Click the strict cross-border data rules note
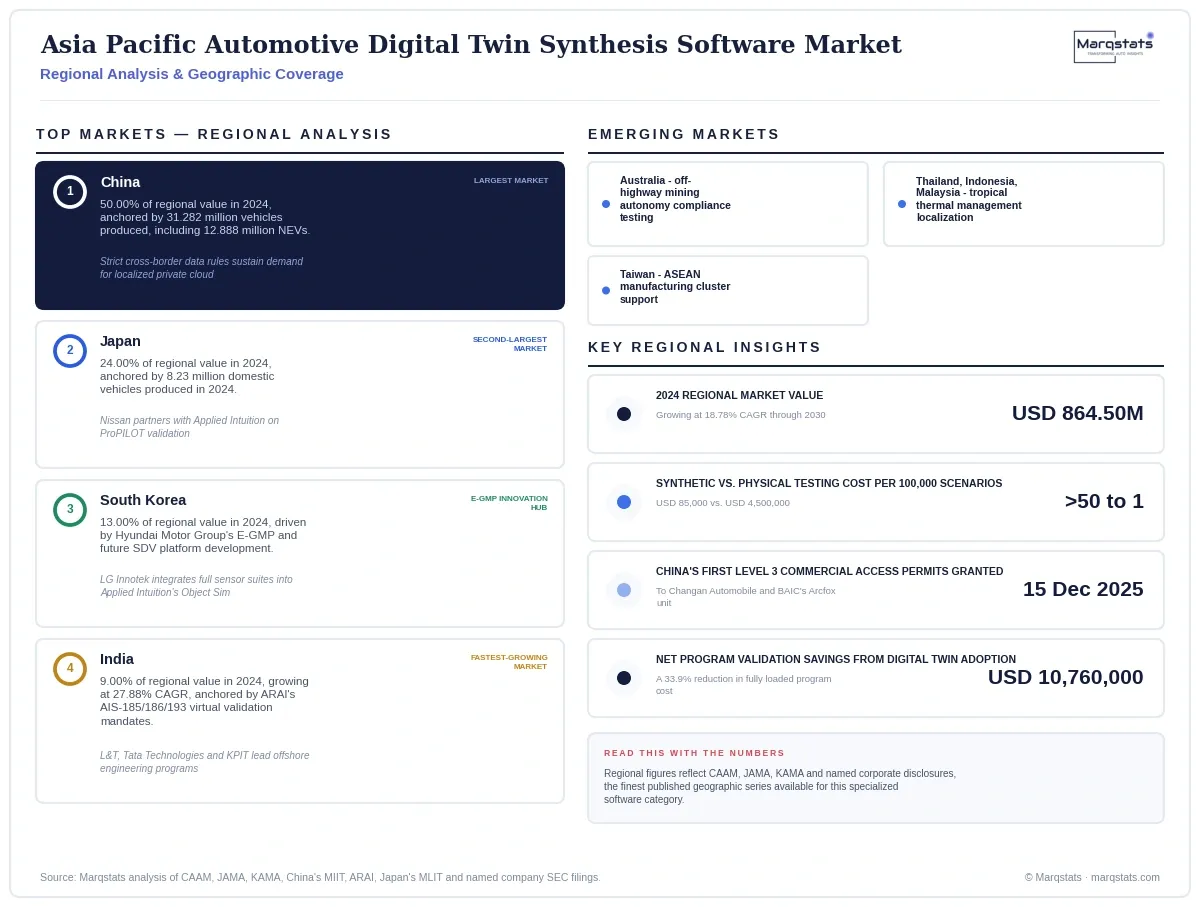 click(x=201, y=268)
